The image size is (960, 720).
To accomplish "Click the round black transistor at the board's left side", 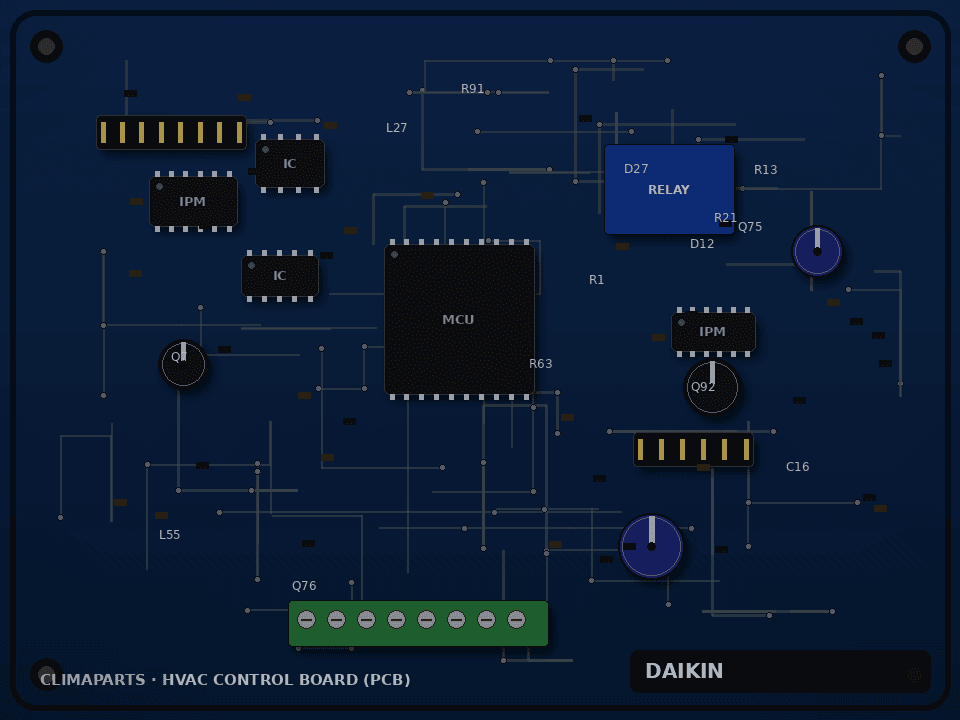I will (x=183, y=364).
